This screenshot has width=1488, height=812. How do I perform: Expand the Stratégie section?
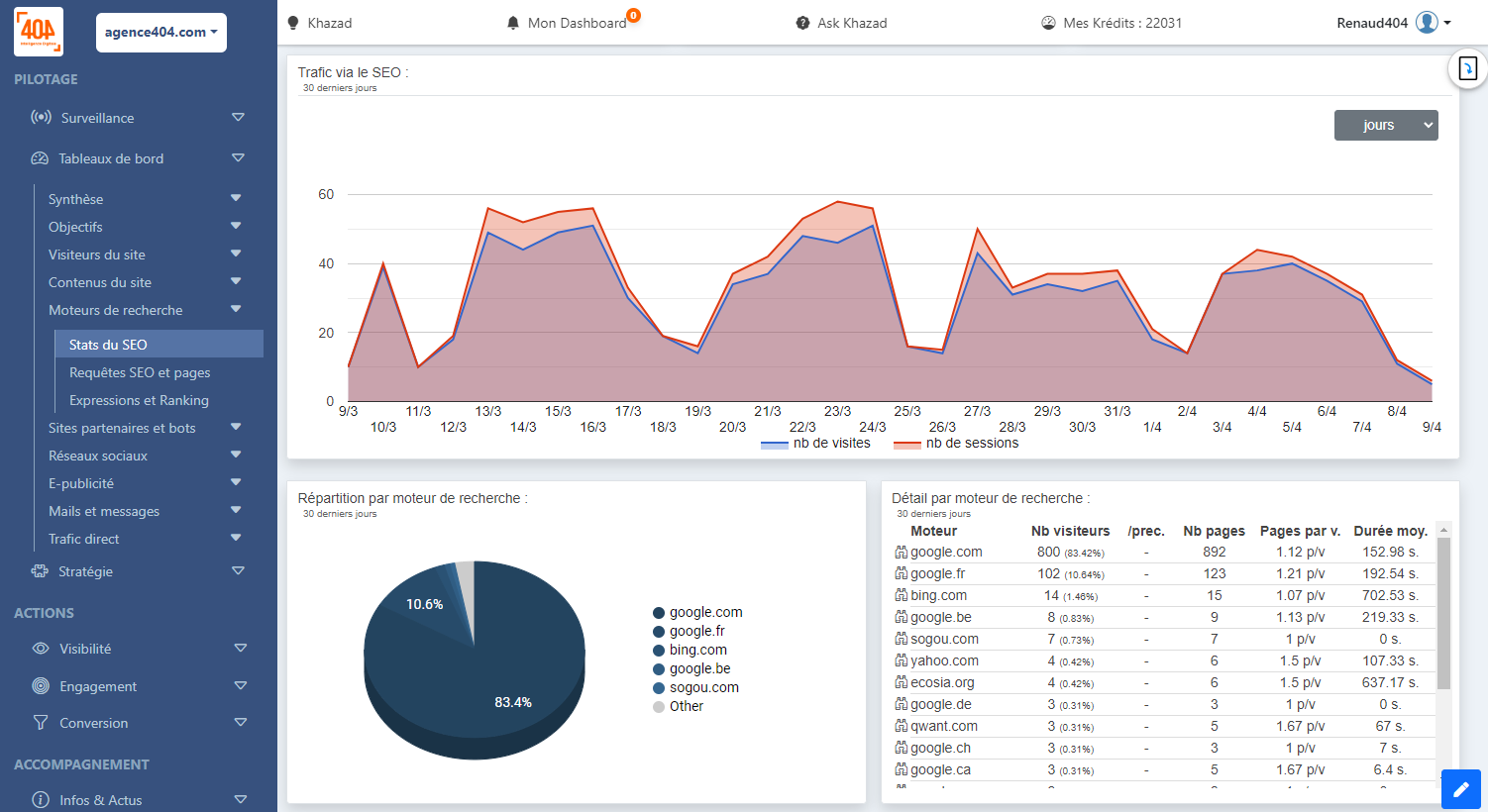[x=238, y=570]
